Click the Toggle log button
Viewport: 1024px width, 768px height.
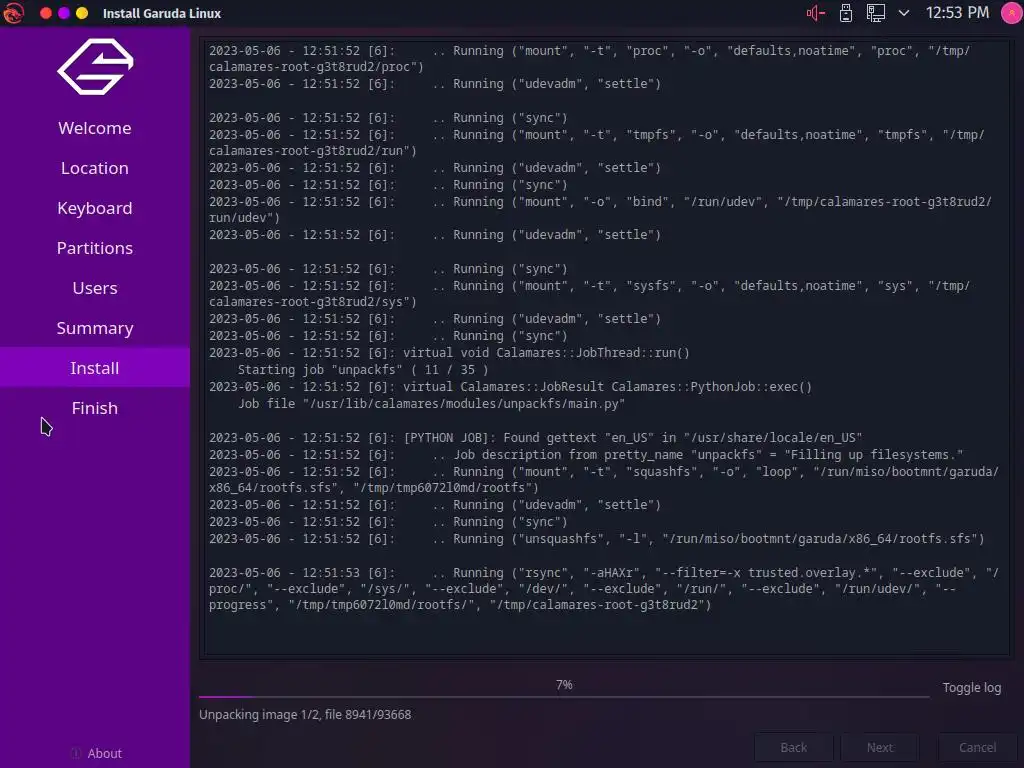971,688
